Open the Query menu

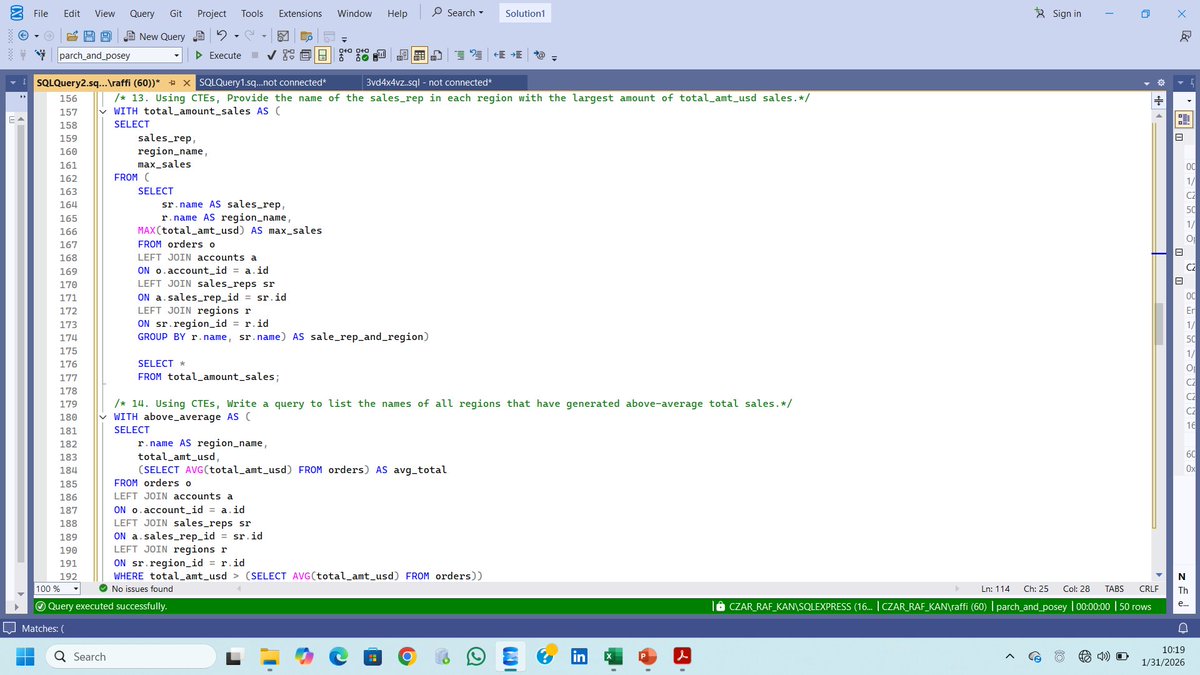[x=142, y=13]
